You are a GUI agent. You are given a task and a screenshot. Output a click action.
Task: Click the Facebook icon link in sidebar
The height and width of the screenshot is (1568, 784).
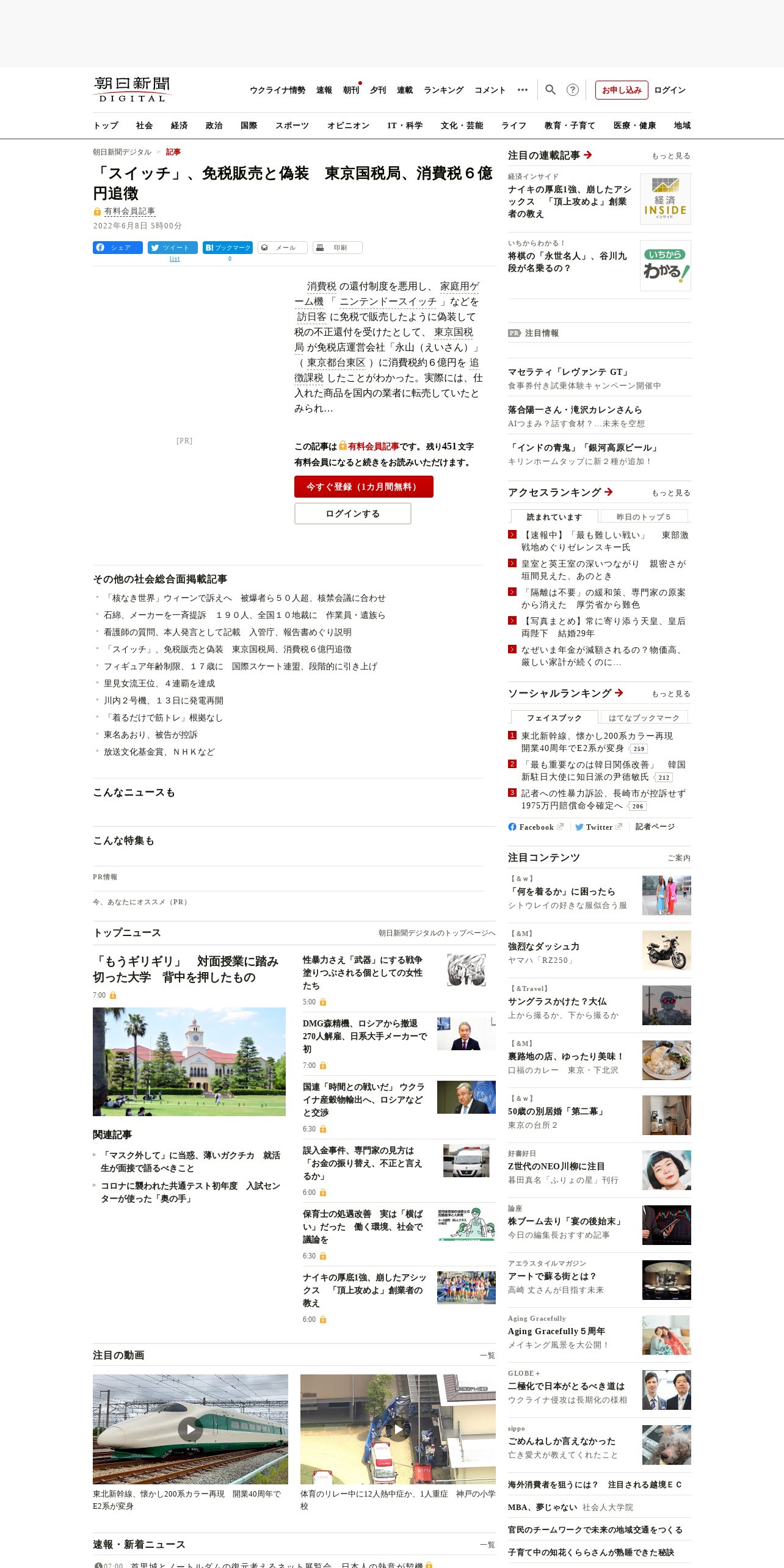[535, 827]
